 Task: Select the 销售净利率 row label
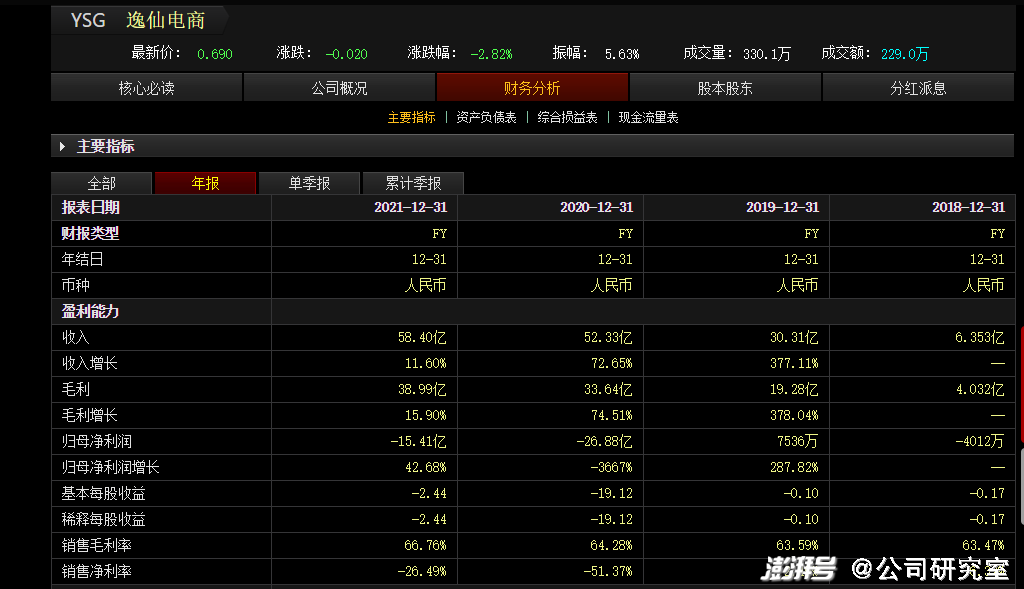97,571
